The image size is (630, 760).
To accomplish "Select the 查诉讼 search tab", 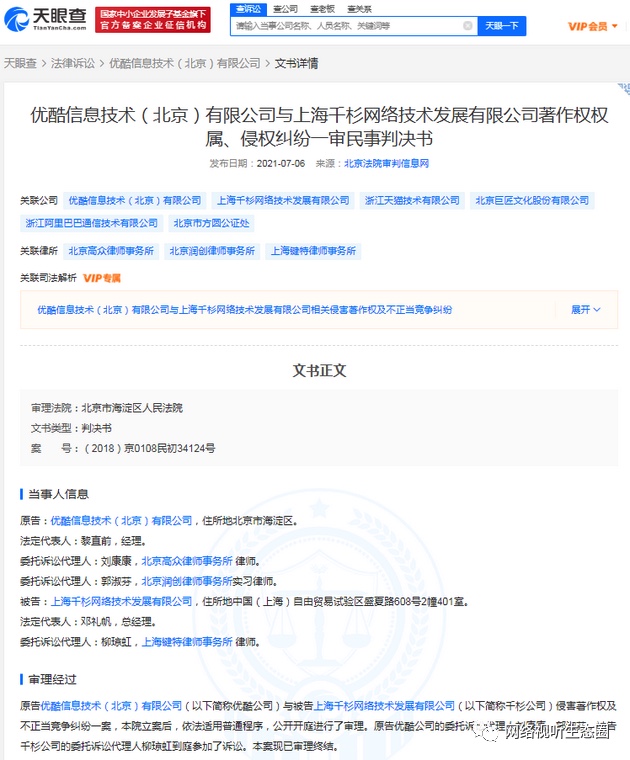I will (248, 9).
